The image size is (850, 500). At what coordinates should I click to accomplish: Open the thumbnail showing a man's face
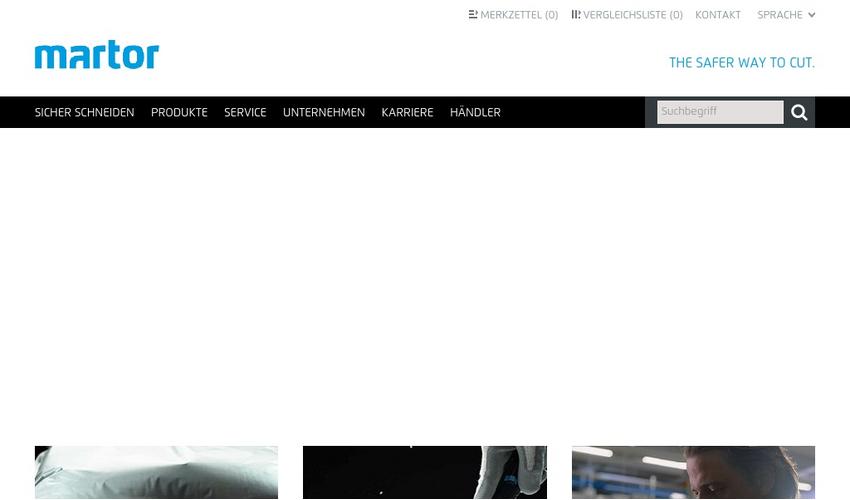pyautogui.click(x=693, y=472)
